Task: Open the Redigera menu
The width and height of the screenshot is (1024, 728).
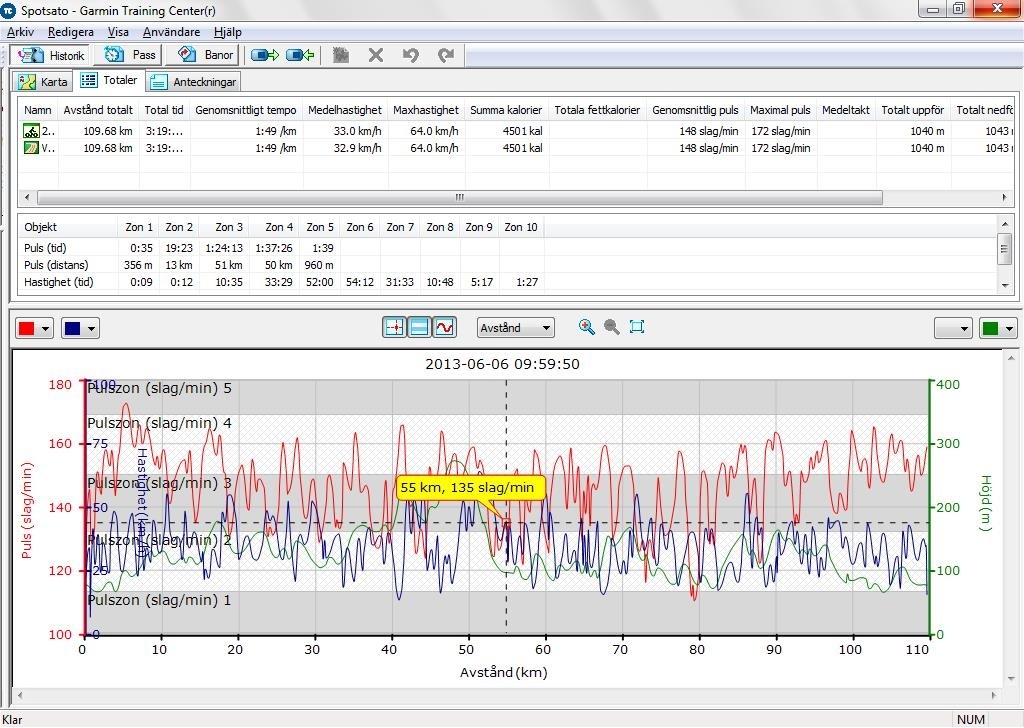Action: [70, 32]
